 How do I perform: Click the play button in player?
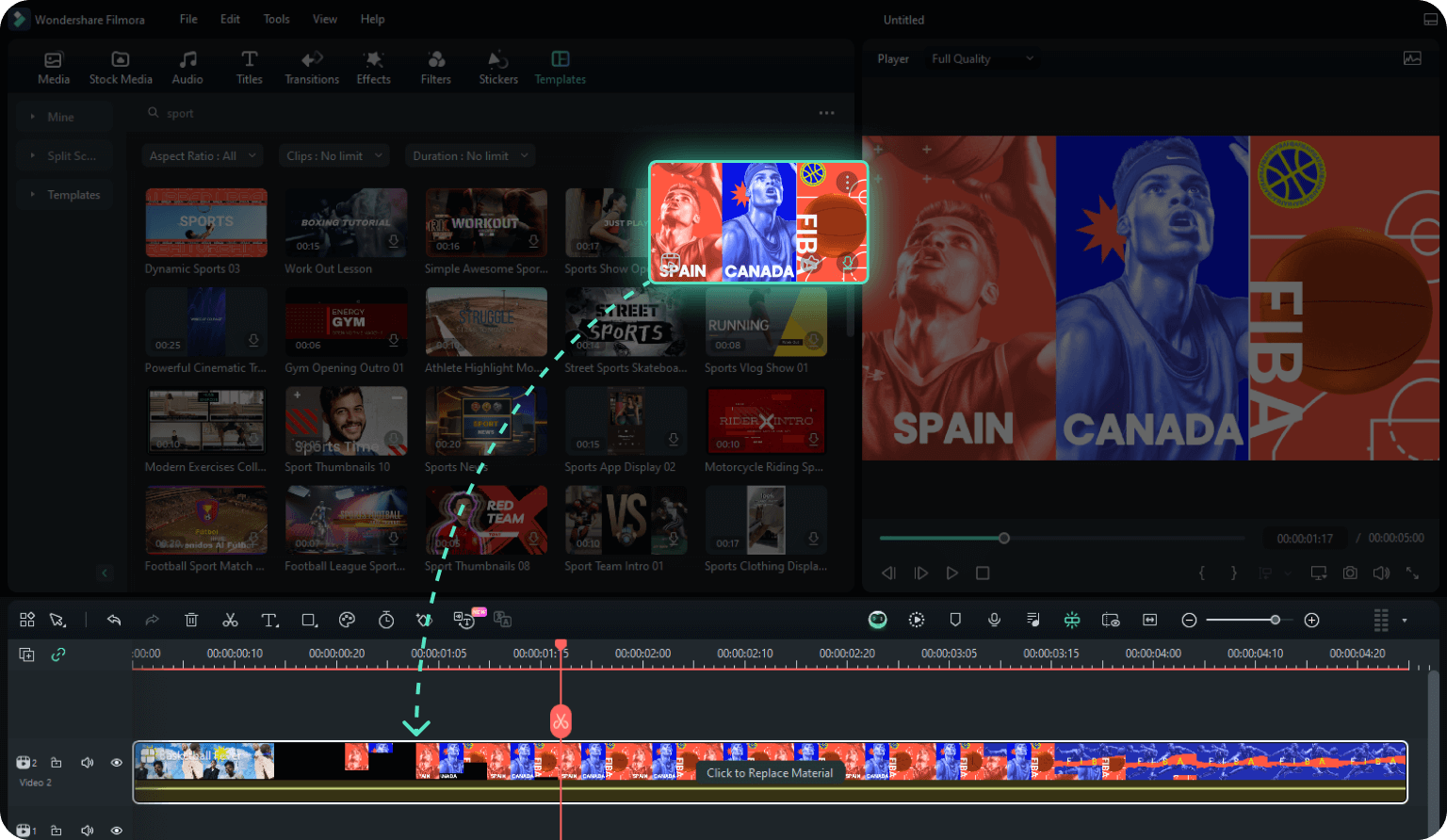coord(952,573)
